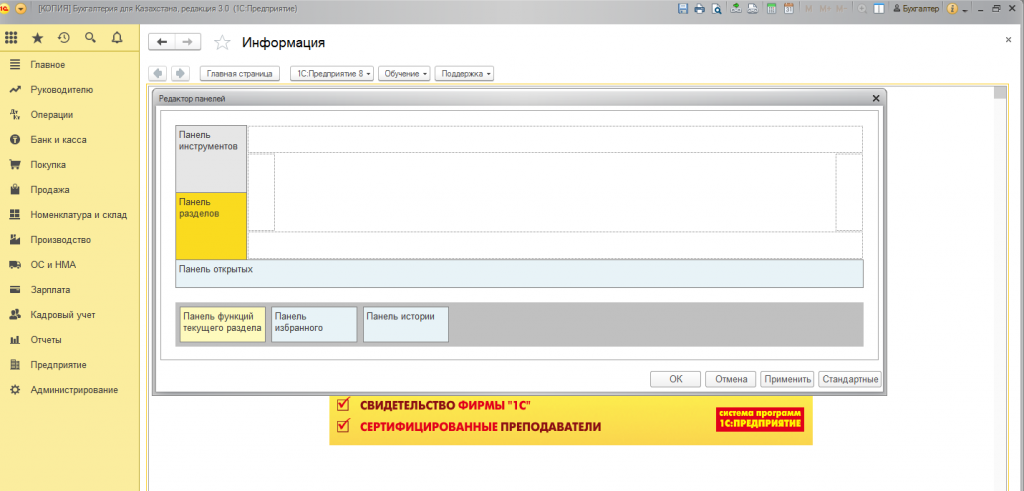Go forward with the right arrow button
Image resolution: width=1024 pixels, height=491 pixels.
click(187, 42)
